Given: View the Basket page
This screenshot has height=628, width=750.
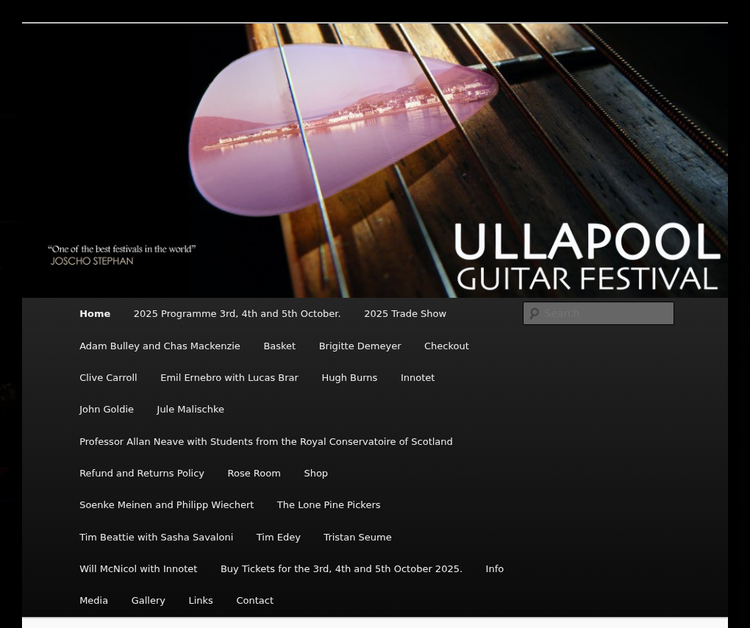Looking at the screenshot, I should 279,346.
